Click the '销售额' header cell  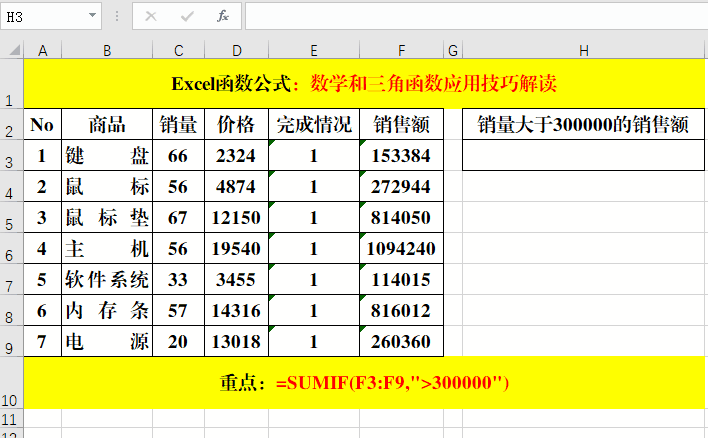(x=401, y=124)
